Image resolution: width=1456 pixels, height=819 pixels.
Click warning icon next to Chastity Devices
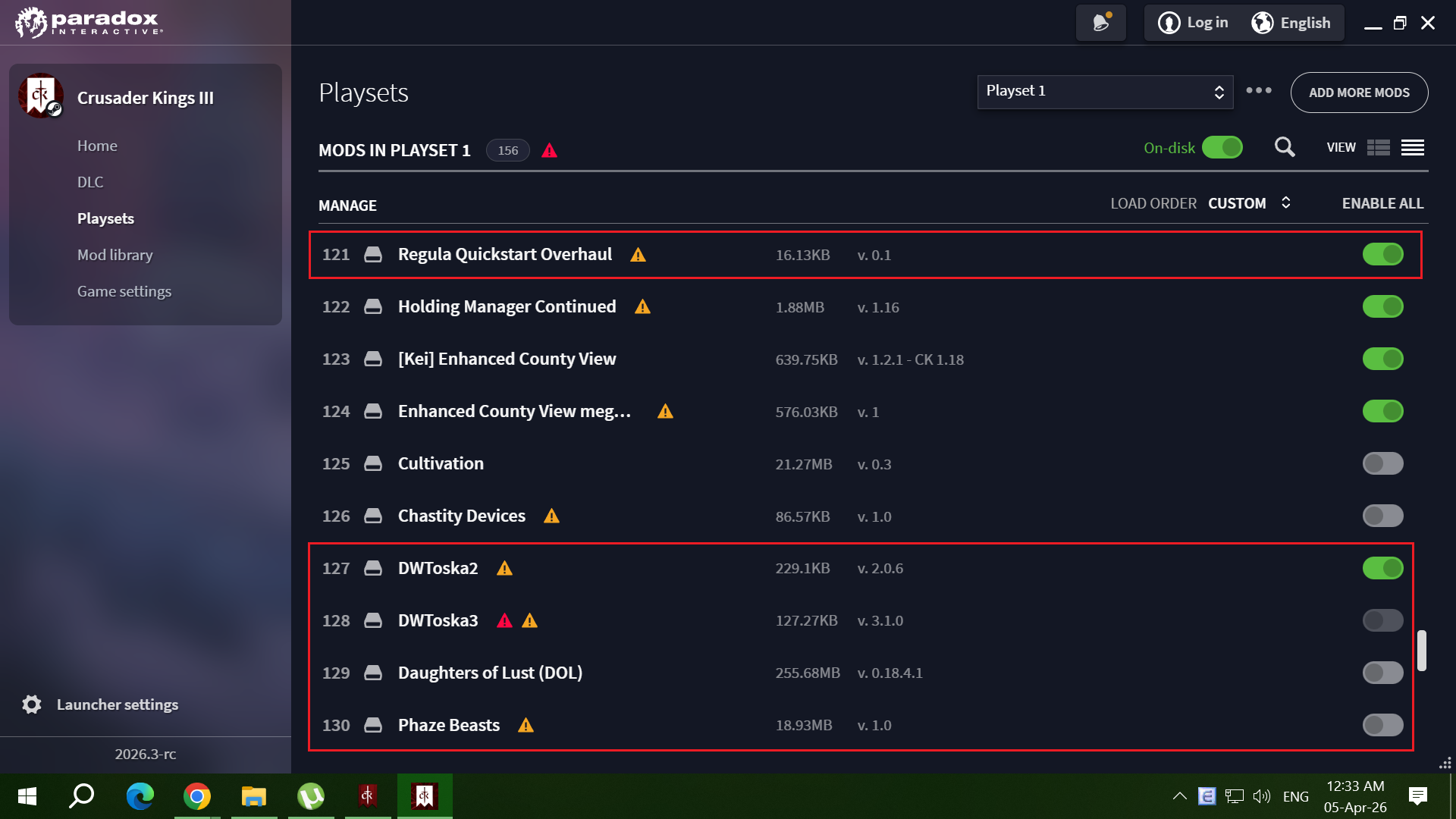click(552, 516)
